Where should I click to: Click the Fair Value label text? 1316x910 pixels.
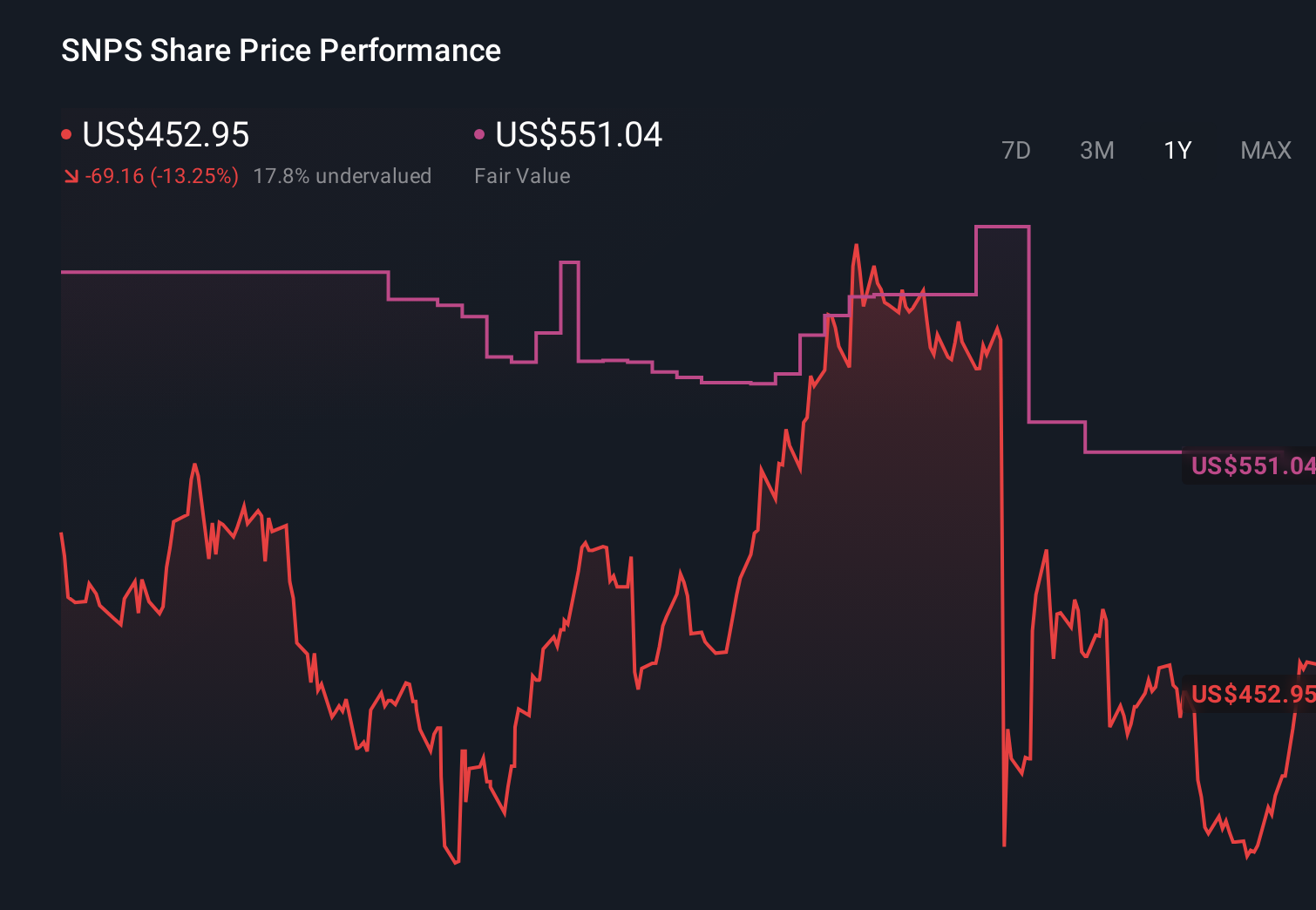pyautogui.click(x=521, y=175)
